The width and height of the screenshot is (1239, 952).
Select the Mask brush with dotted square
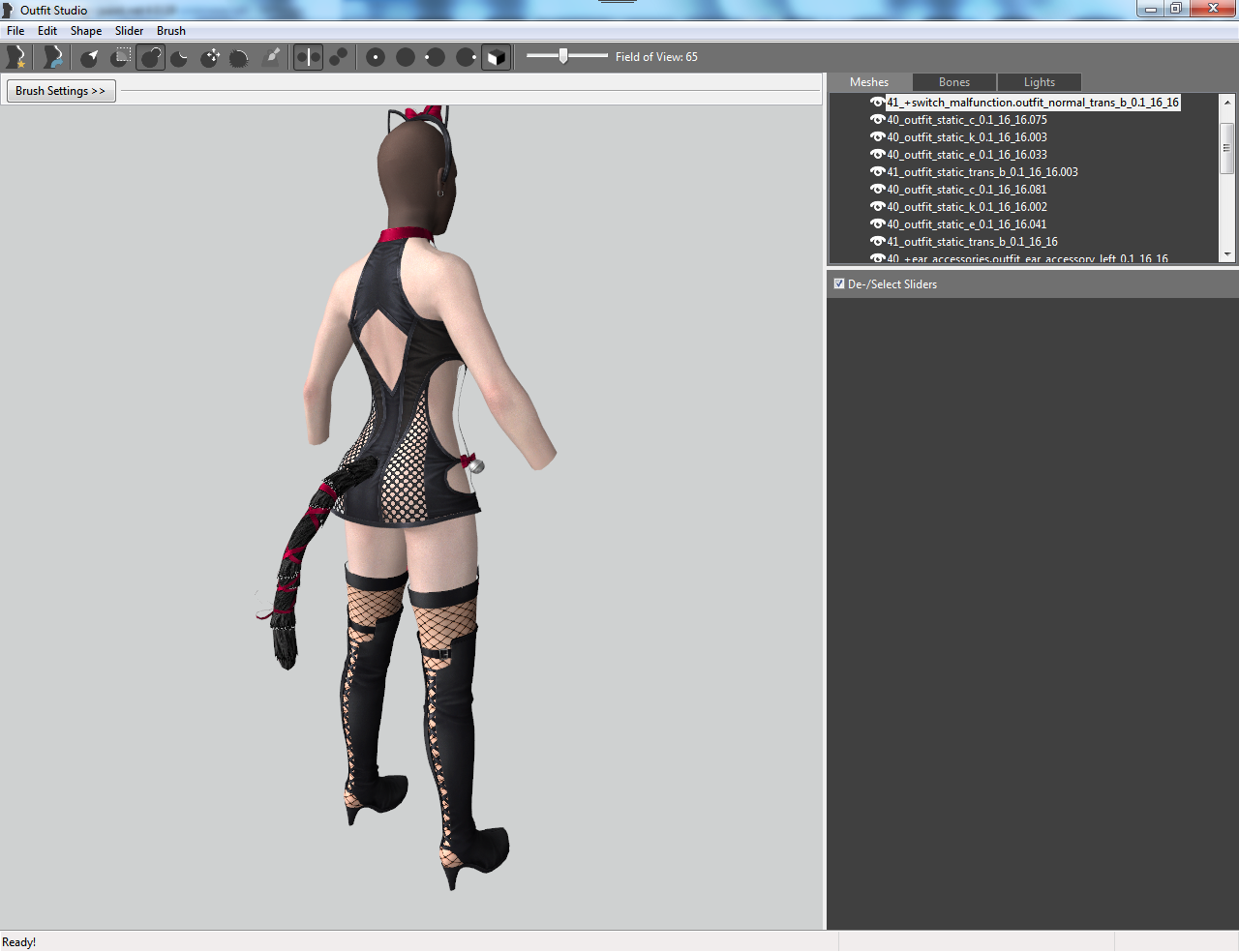tap(121, 57)
